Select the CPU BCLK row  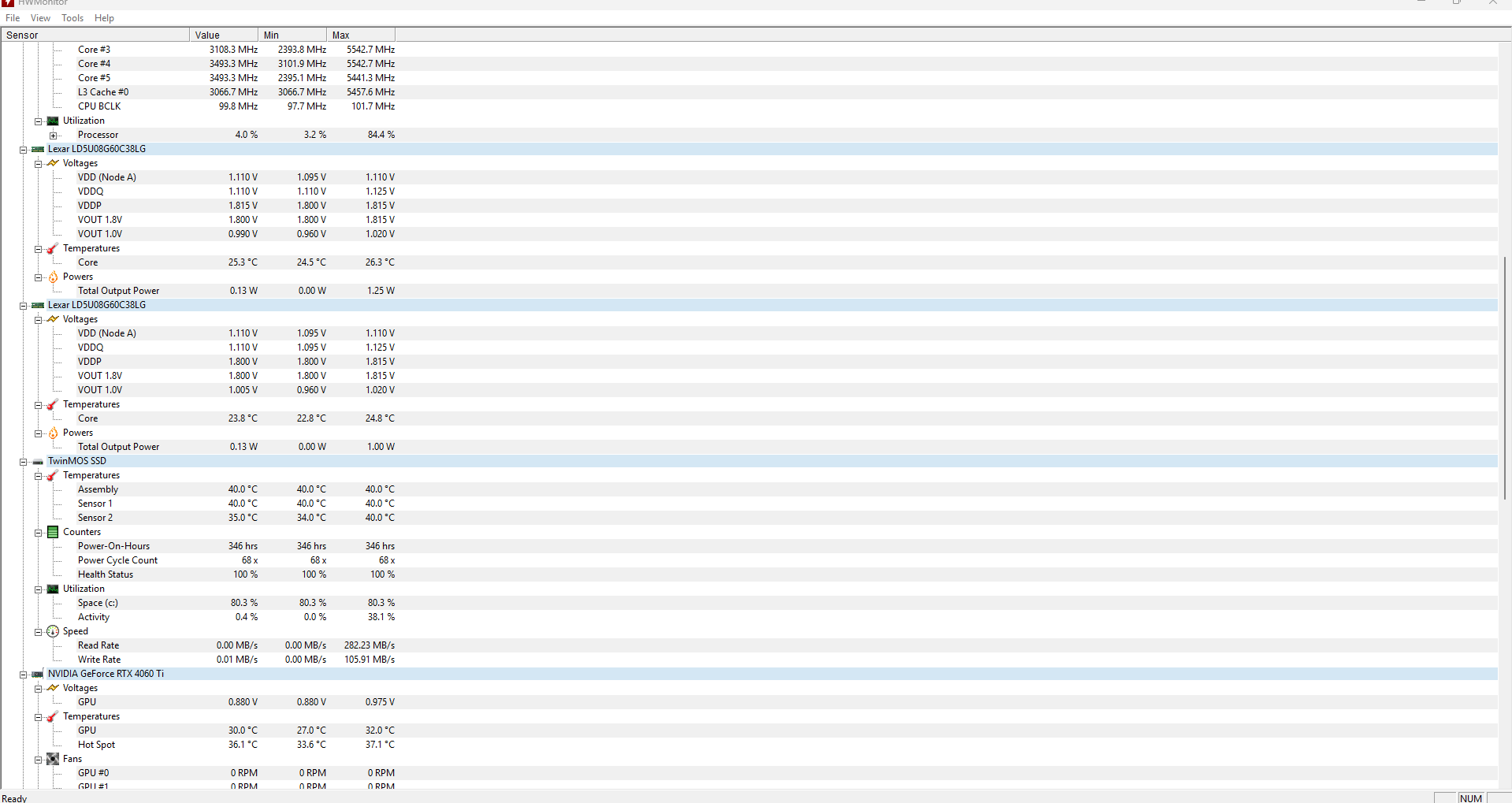point(749,106)
